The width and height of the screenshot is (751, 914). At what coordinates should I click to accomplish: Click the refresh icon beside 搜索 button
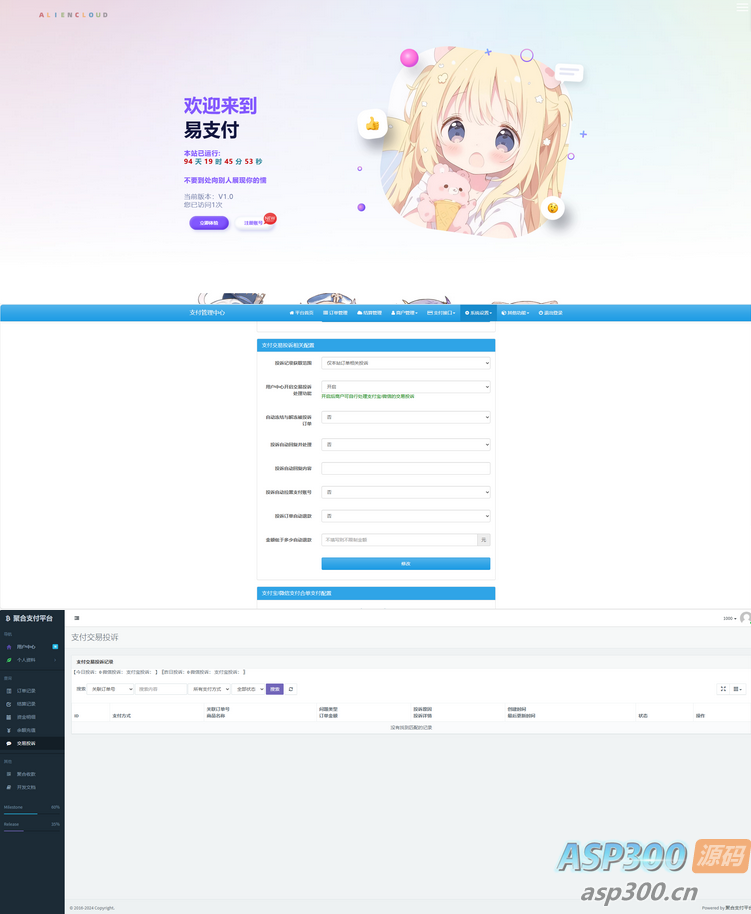(291, 689)
